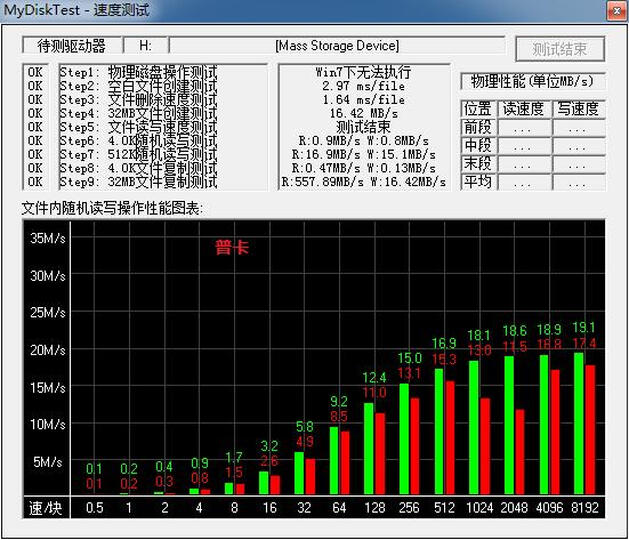Click the 2048 block size label

514,508
